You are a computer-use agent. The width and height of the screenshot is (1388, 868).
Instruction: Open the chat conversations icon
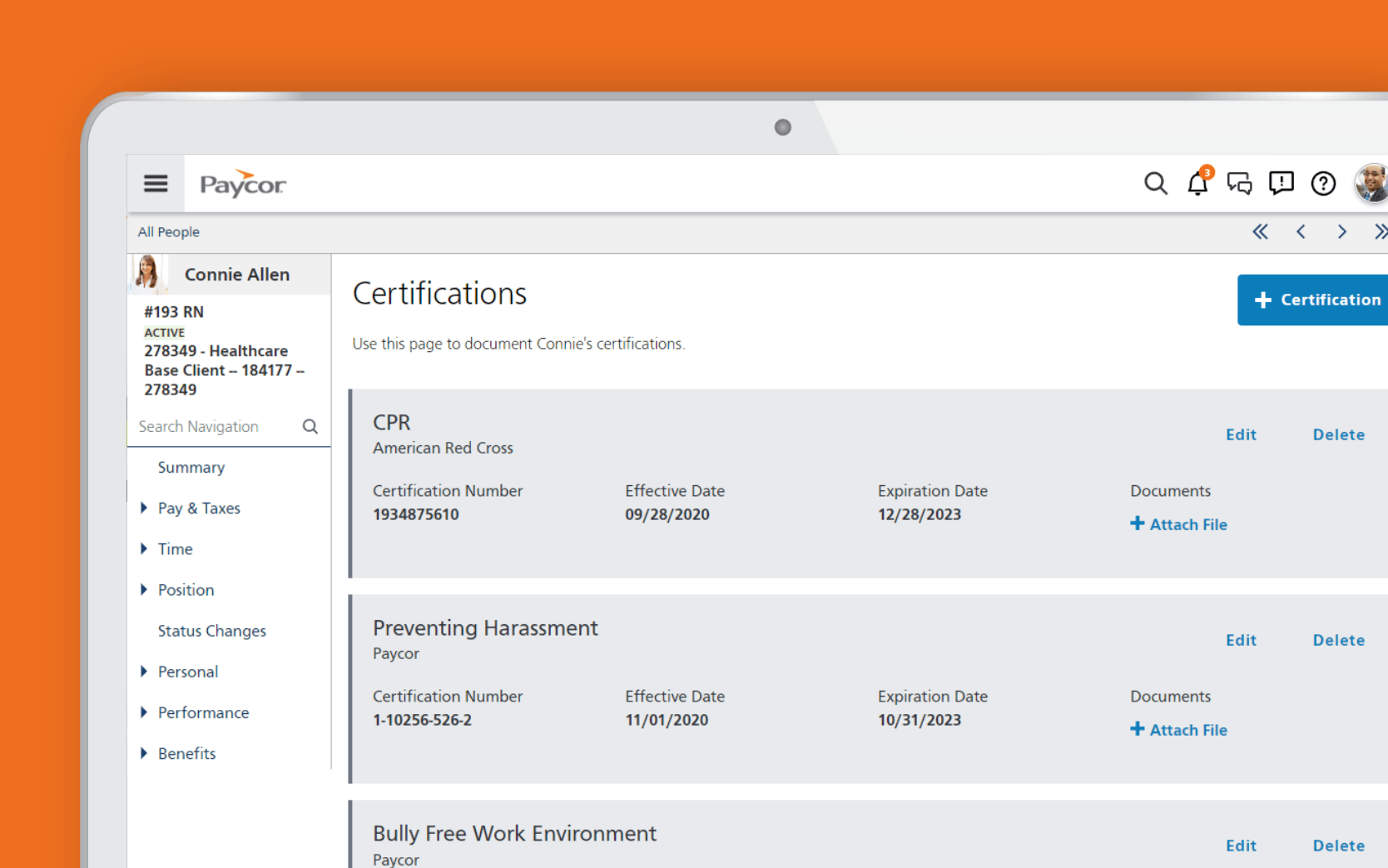pos(1239,183)
